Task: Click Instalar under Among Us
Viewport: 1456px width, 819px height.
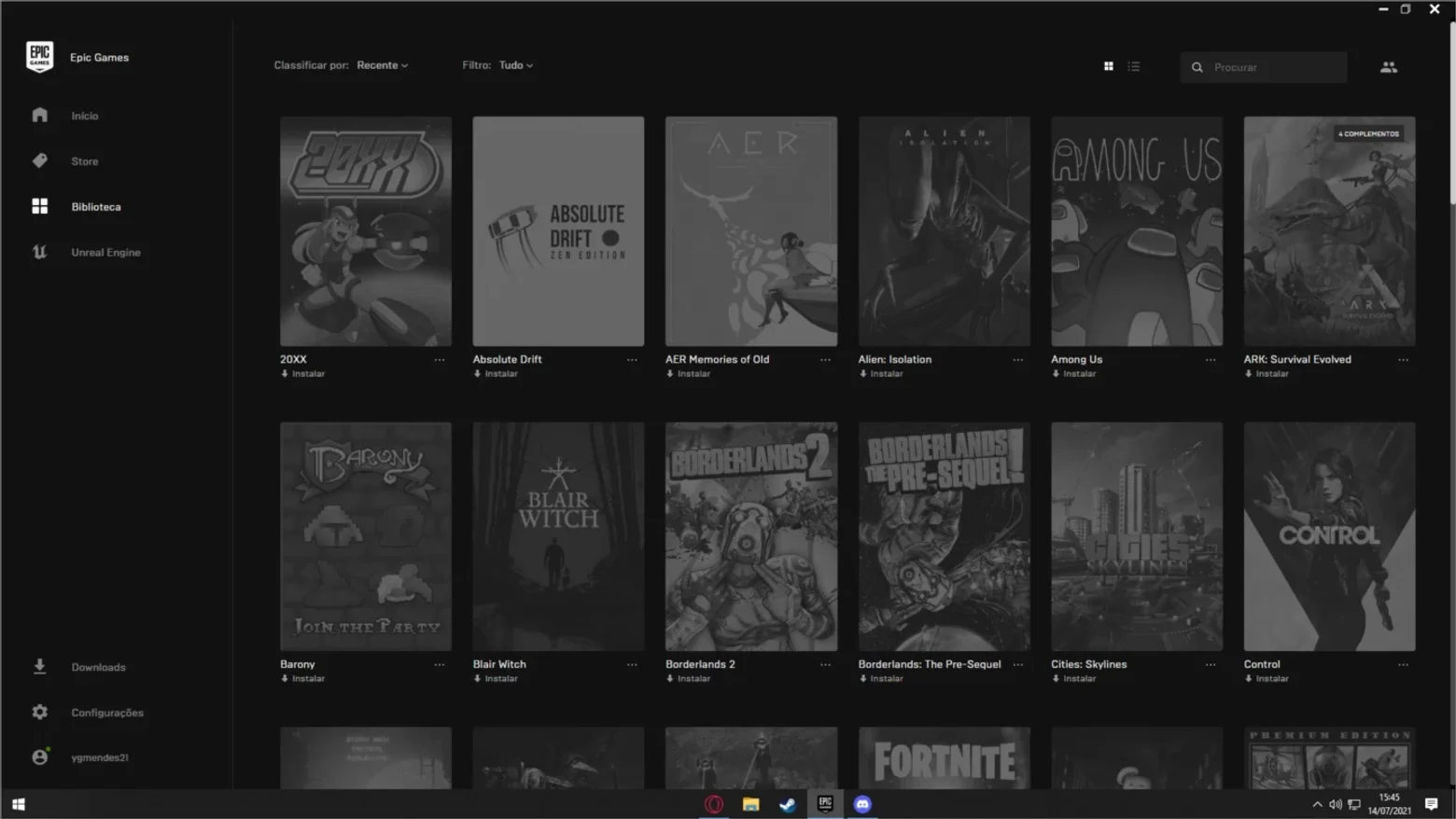Action: pyautogui.click(x=1074, y=374)
